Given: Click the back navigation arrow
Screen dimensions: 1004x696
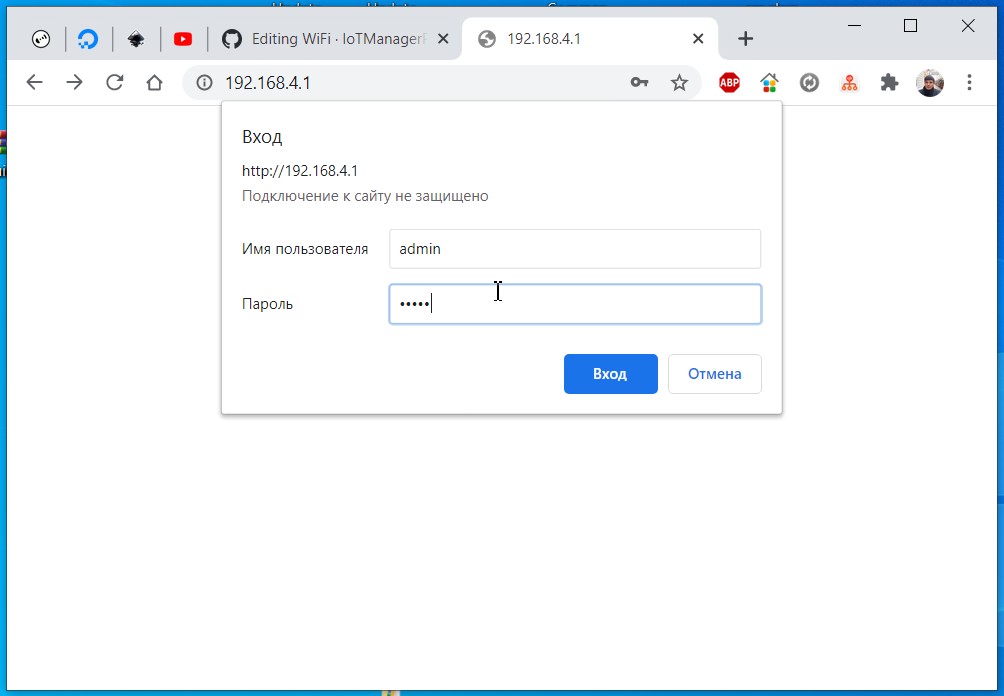Looking at the screenshot, I should 35,83.
